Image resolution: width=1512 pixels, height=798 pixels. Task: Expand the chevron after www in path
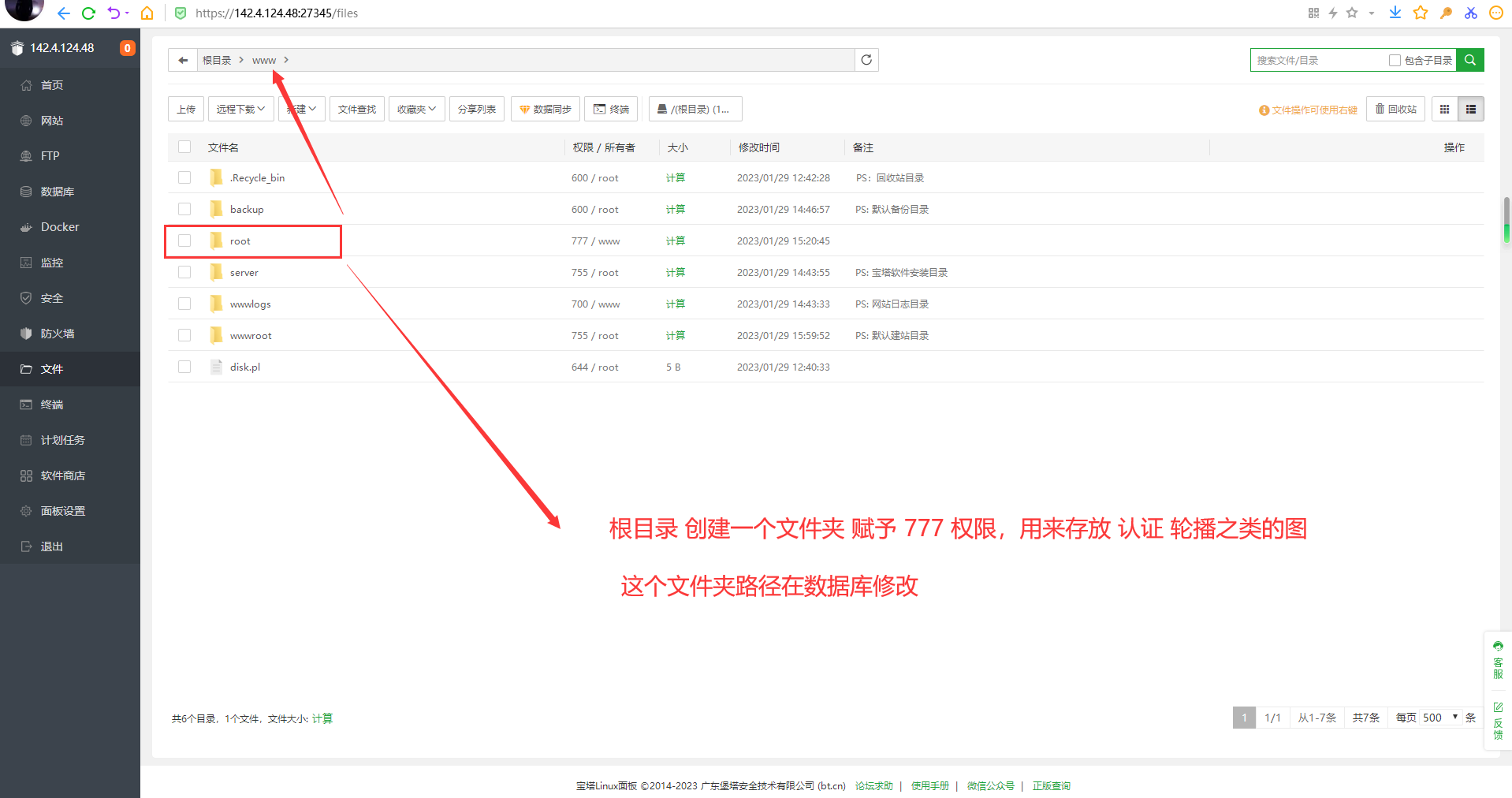tap(286, 60)
